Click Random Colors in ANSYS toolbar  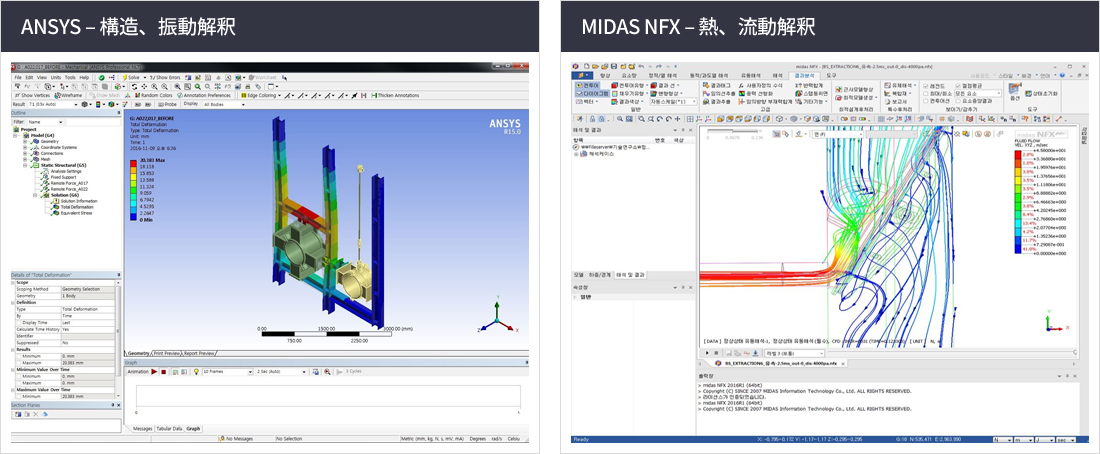(154, 95)
